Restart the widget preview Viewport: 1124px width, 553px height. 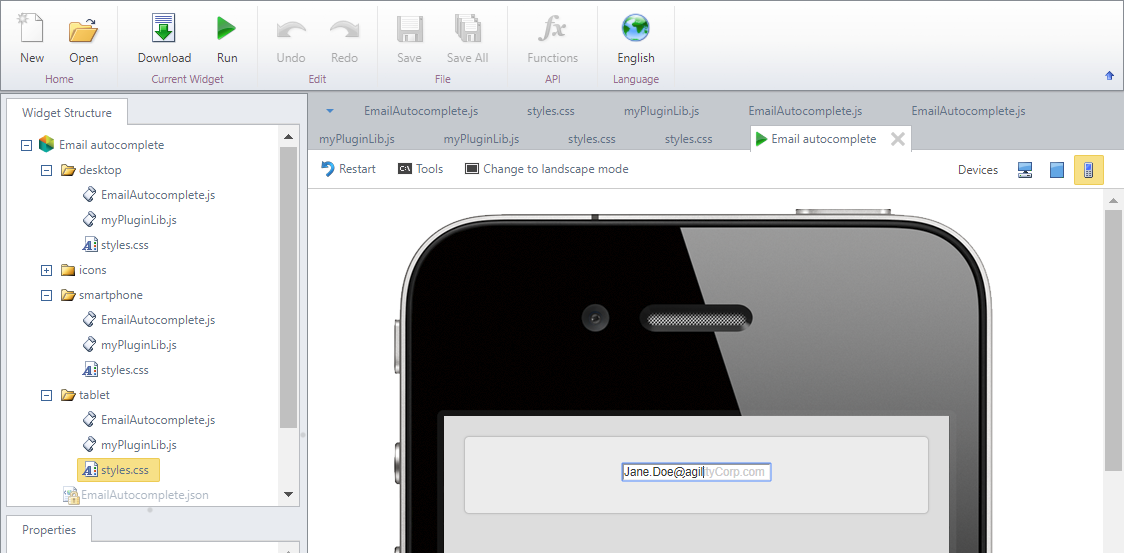(348, 169)
